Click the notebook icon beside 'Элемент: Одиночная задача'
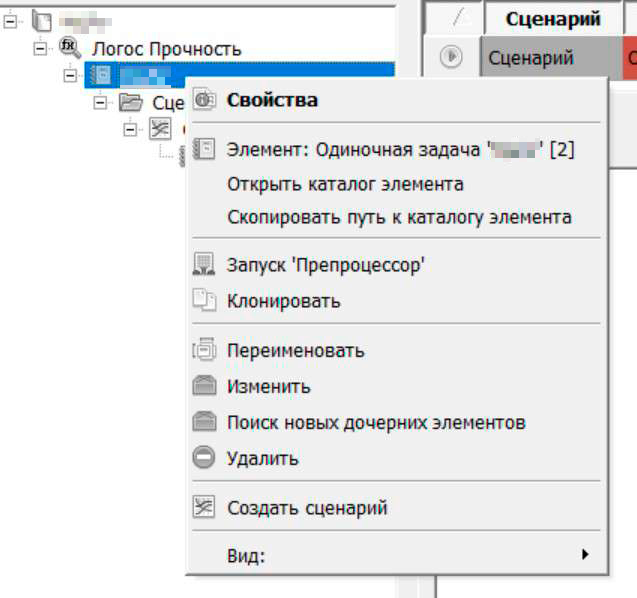 204,150
